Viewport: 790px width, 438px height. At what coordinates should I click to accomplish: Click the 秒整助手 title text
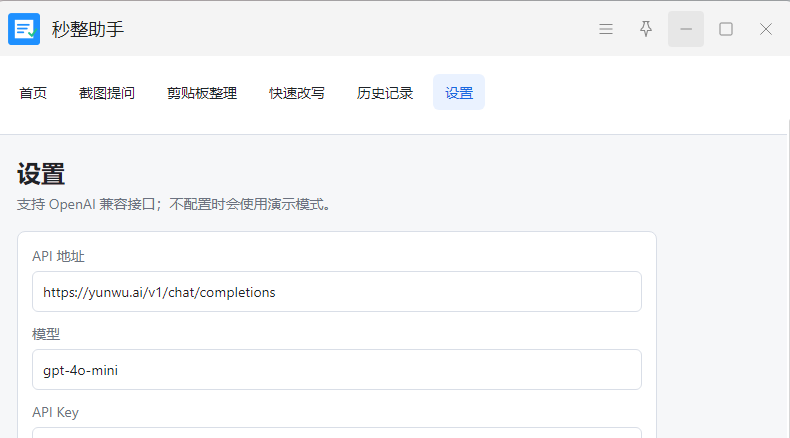[x=88, y=29]
